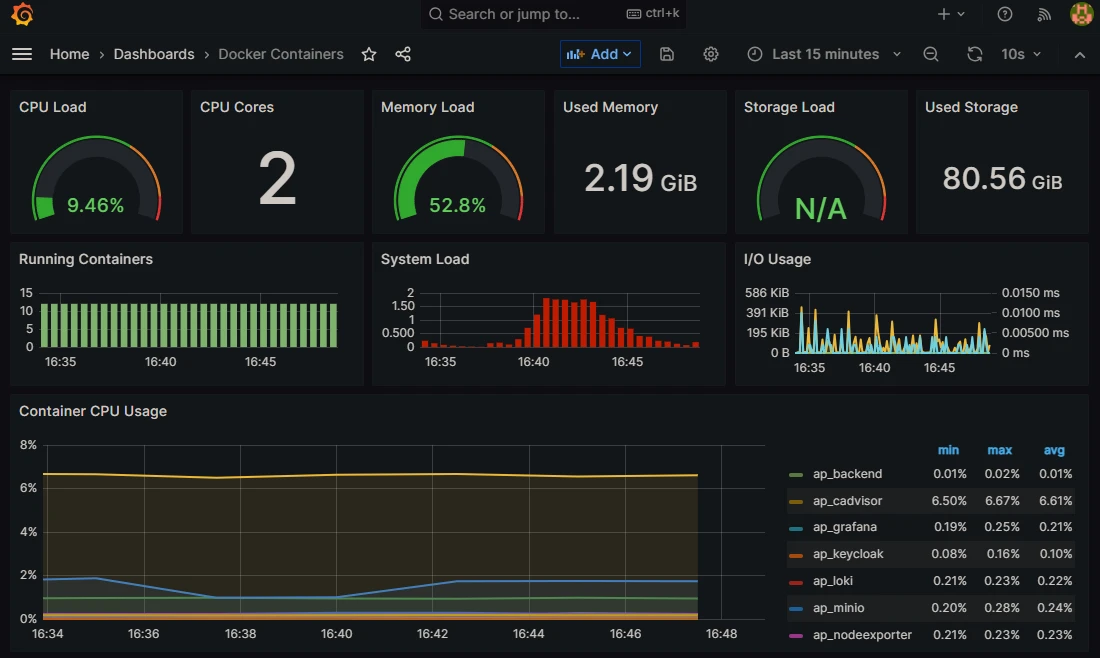Change the 10s auto-refresh interval
This screenshot has width=1100, height=658.
tap(1017, 54)
